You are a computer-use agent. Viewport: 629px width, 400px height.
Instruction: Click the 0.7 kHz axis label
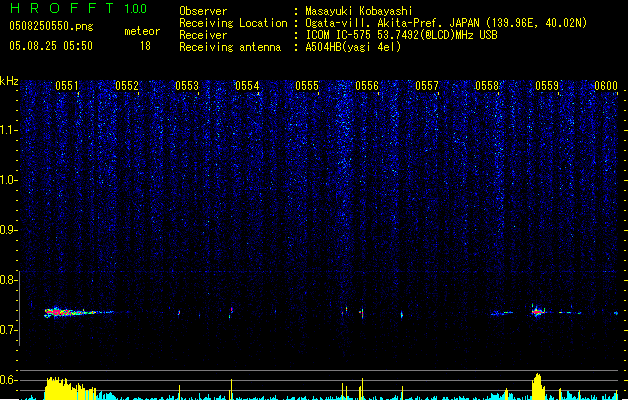9,330
